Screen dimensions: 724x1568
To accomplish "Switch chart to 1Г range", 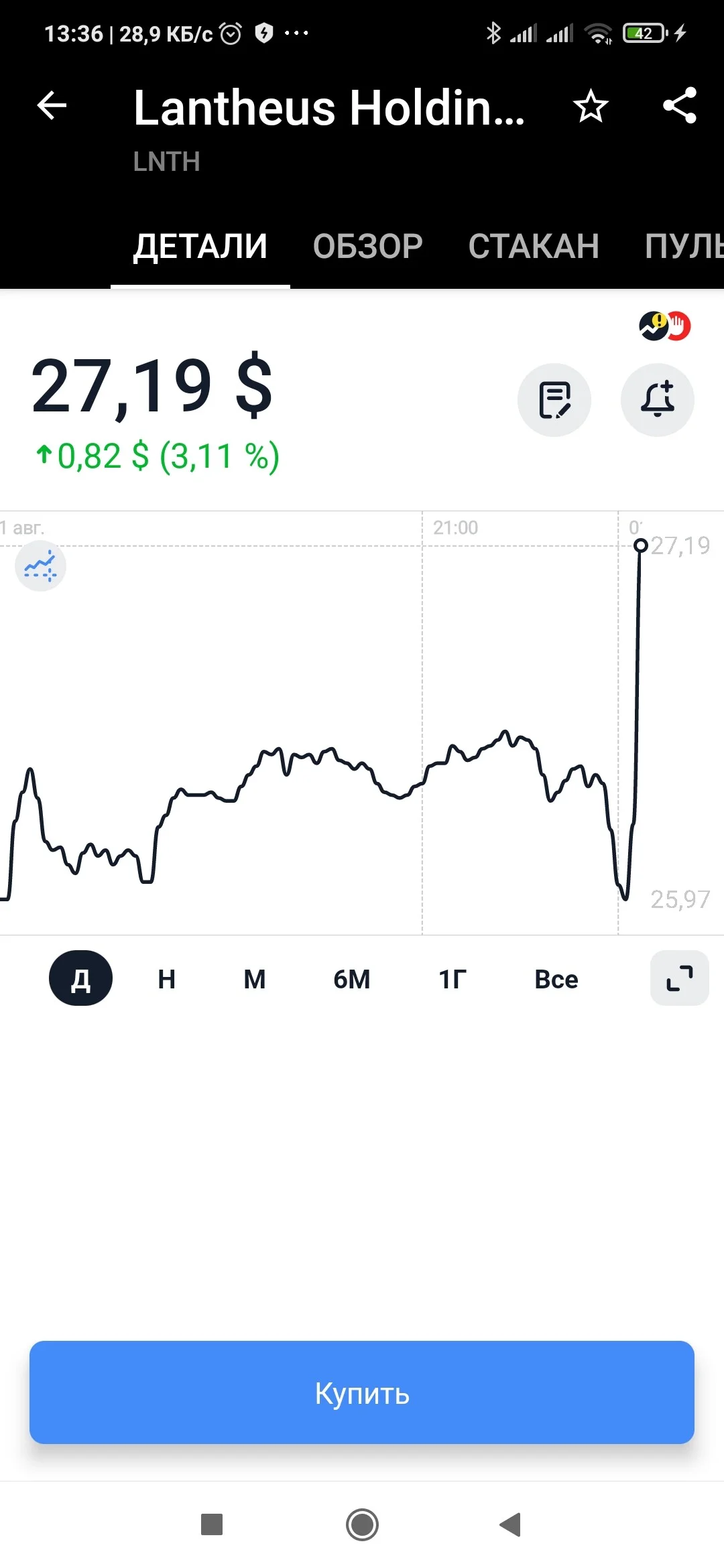I will [452, 979].
